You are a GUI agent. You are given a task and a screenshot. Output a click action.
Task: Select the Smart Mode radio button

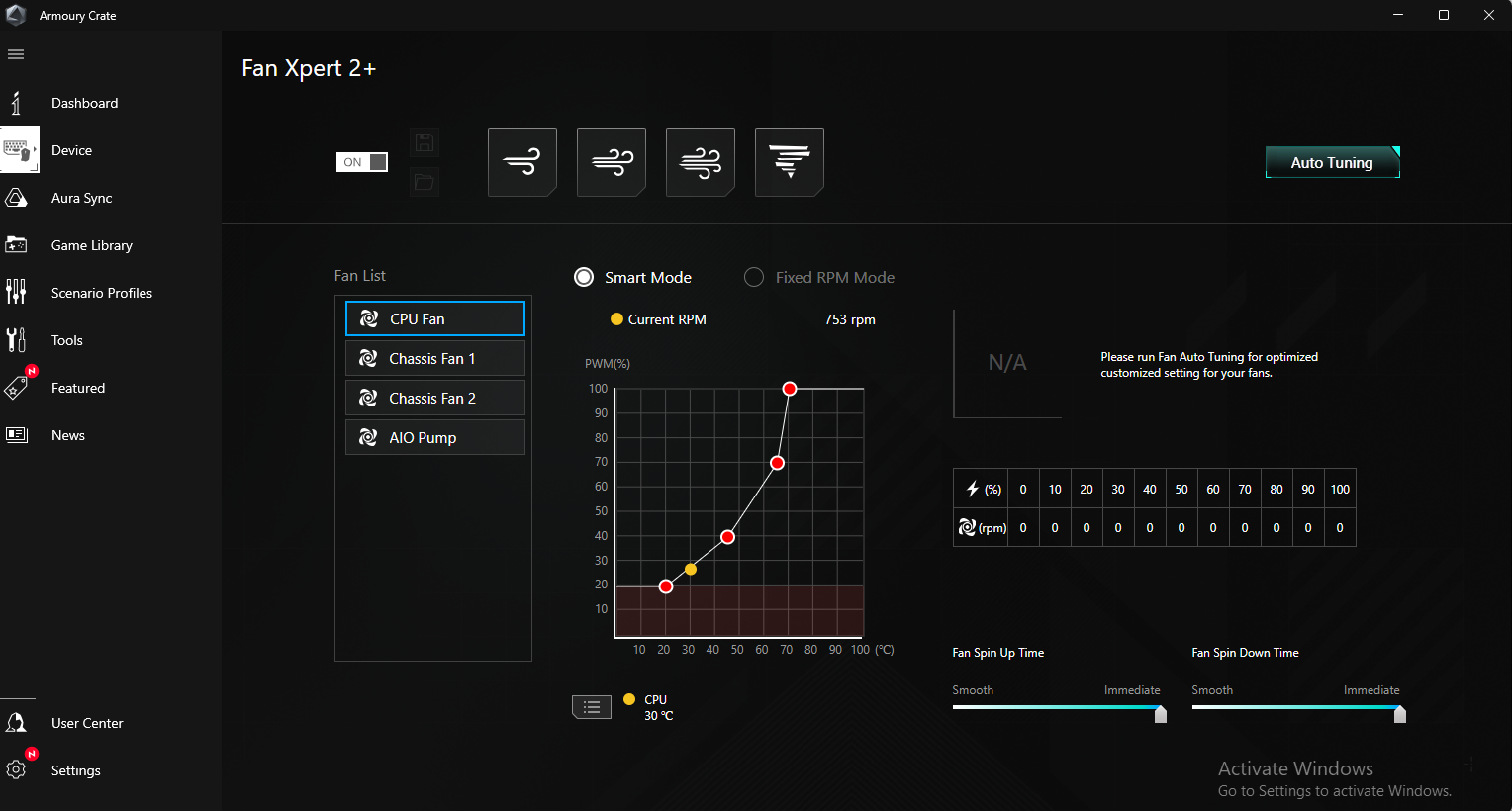click(584, 277)
